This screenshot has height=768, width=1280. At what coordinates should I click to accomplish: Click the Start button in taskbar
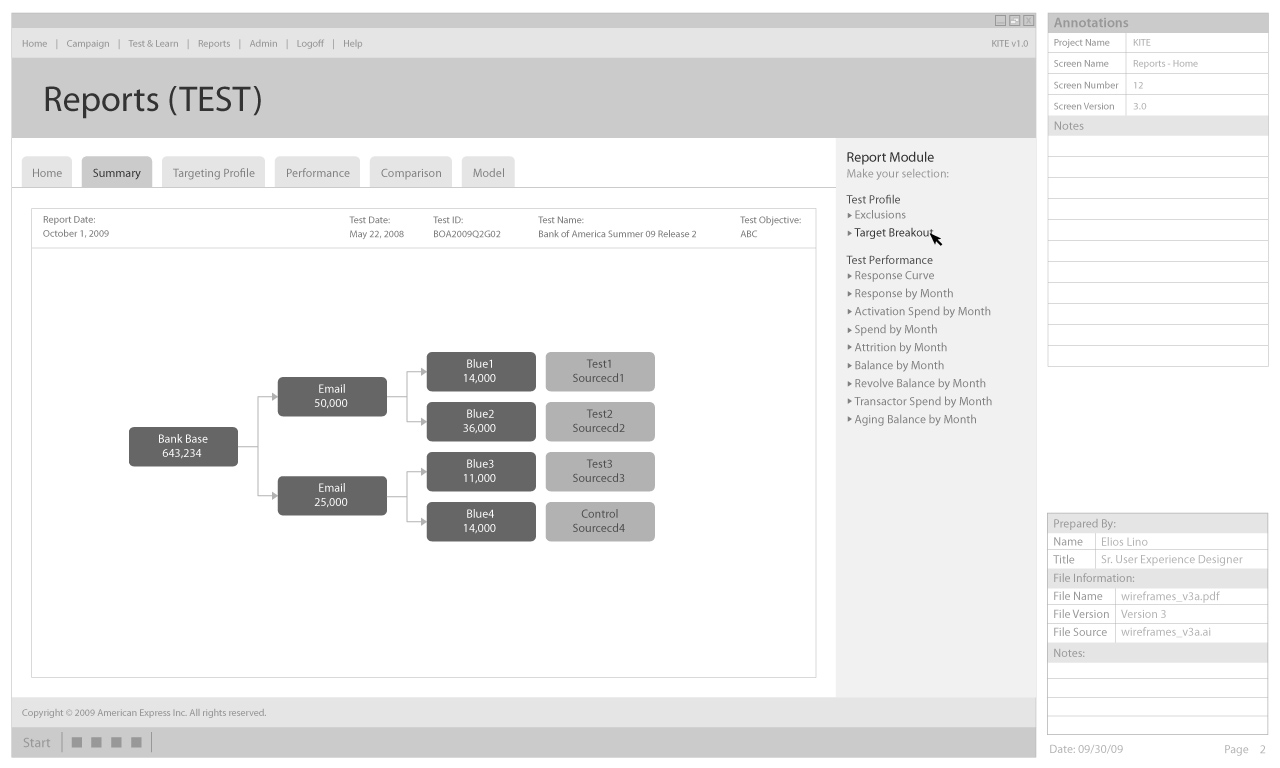click(36, 742)
